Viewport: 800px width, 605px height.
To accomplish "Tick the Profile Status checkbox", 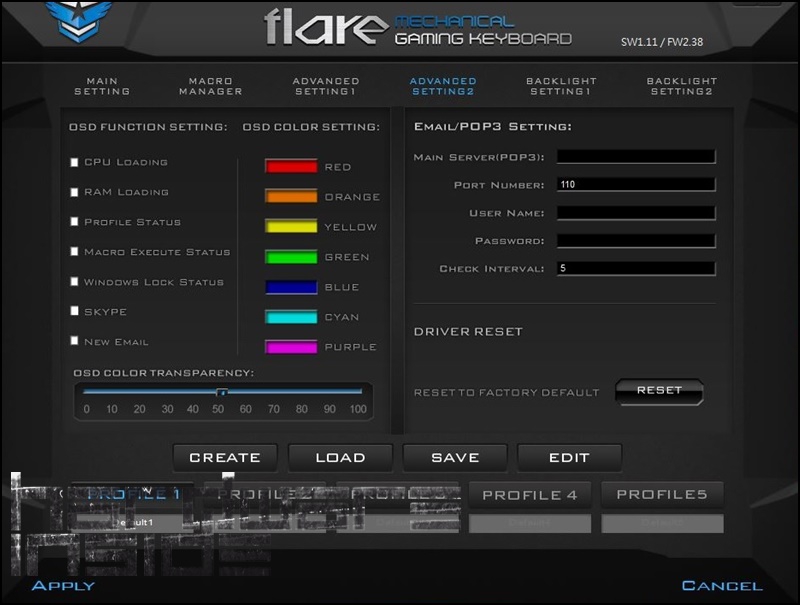I will tap(74, 222).
